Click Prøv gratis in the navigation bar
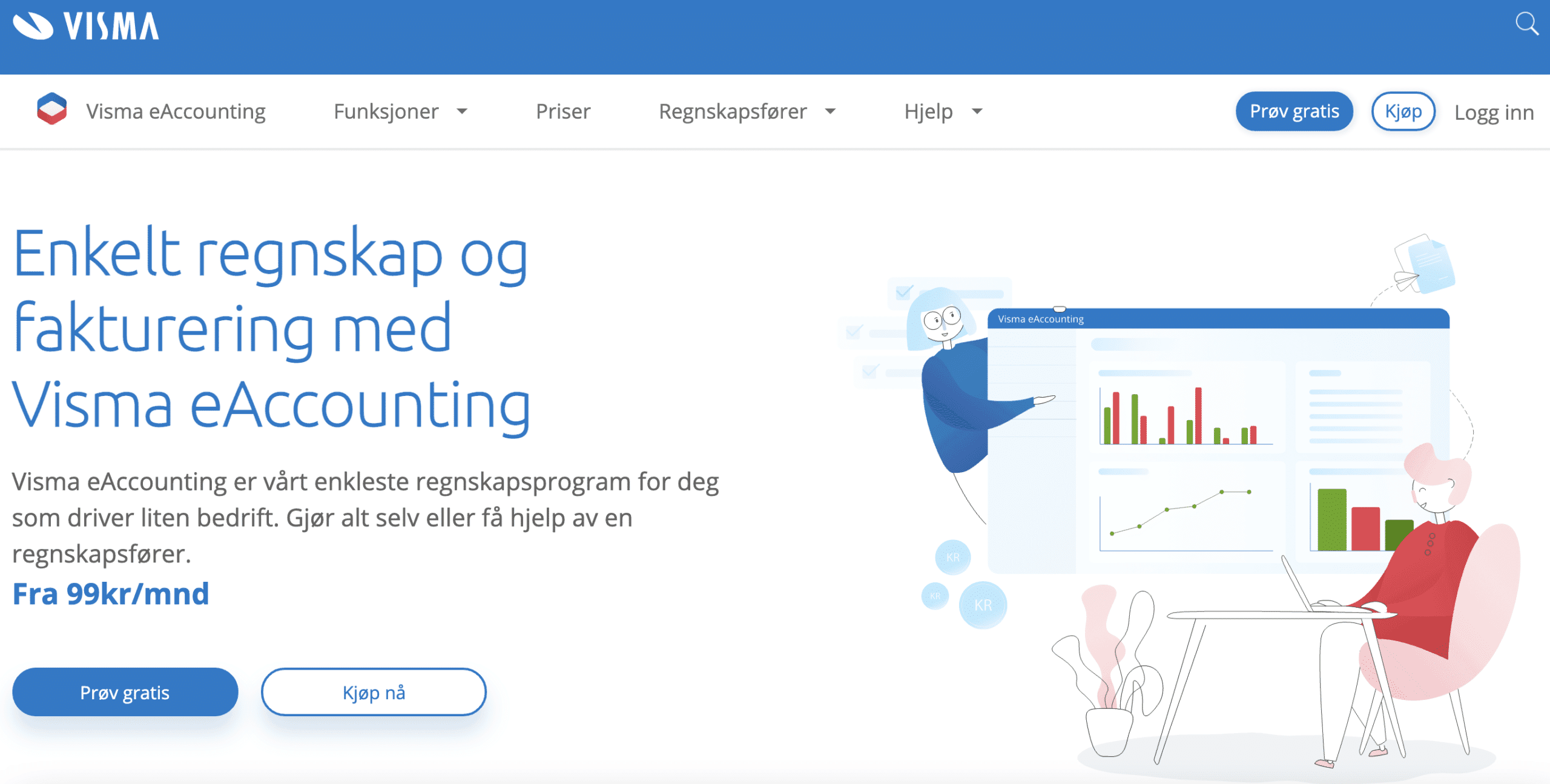 [1294, 111]
